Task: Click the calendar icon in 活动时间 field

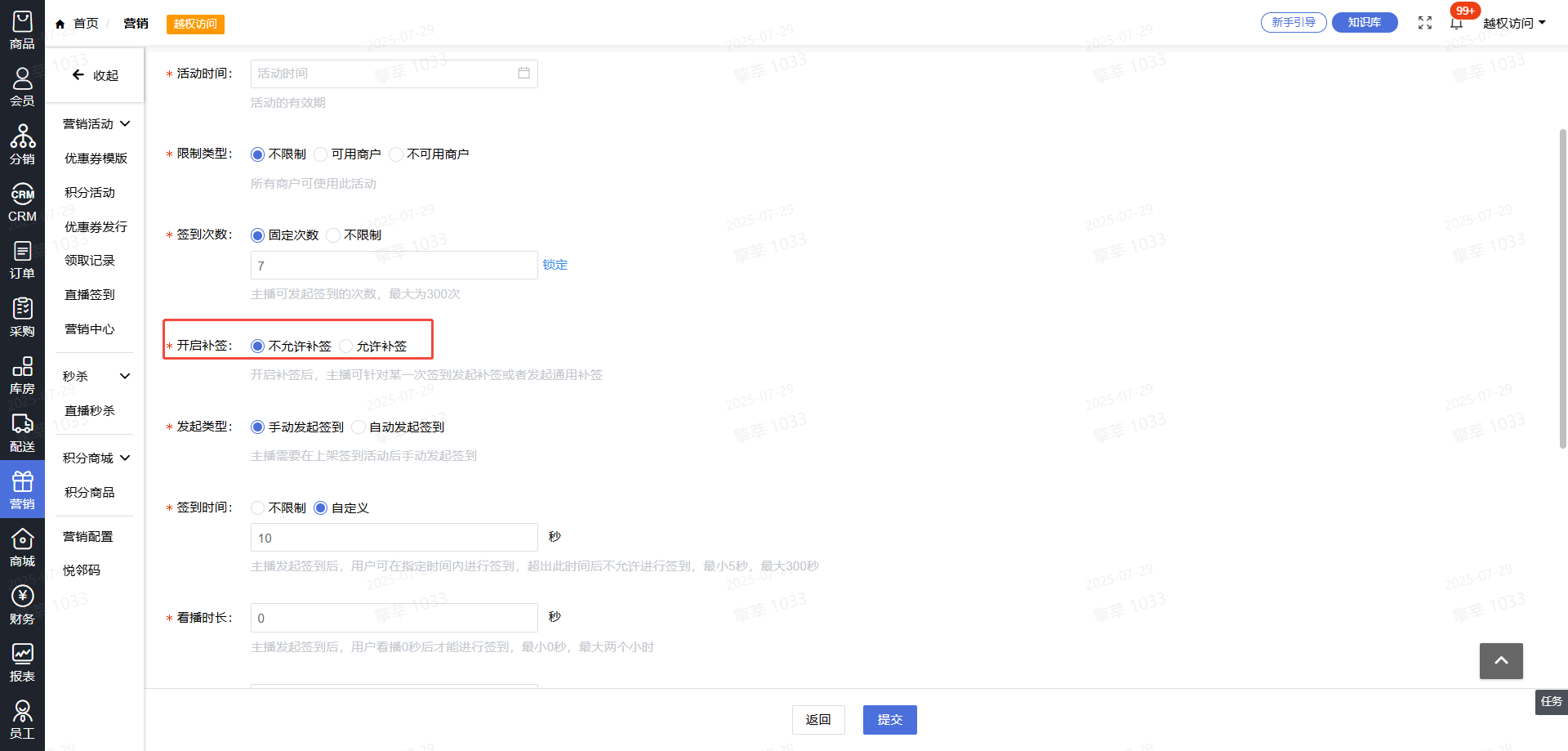Action: tap(523, 74)
